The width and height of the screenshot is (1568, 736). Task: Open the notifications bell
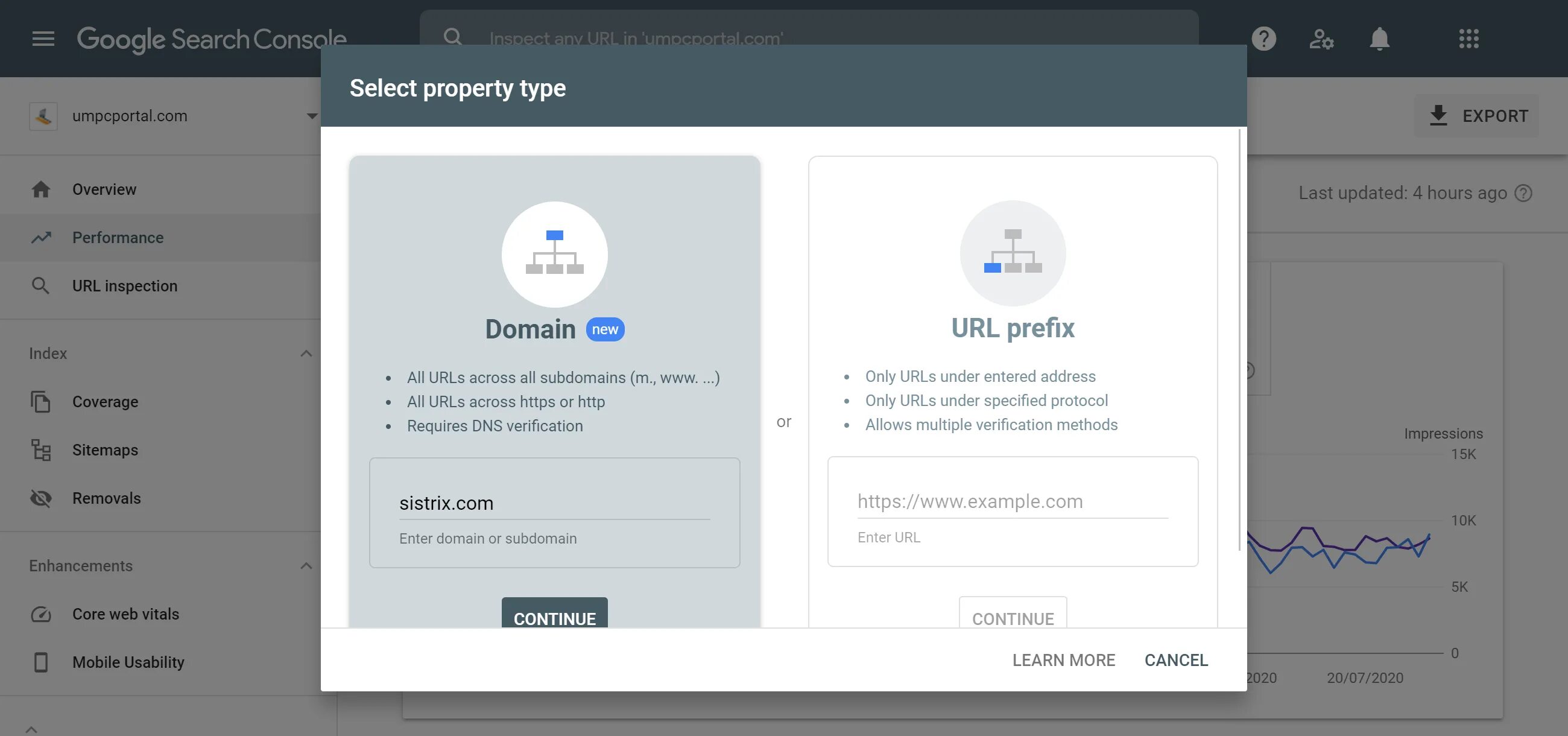coord(1380,39)
